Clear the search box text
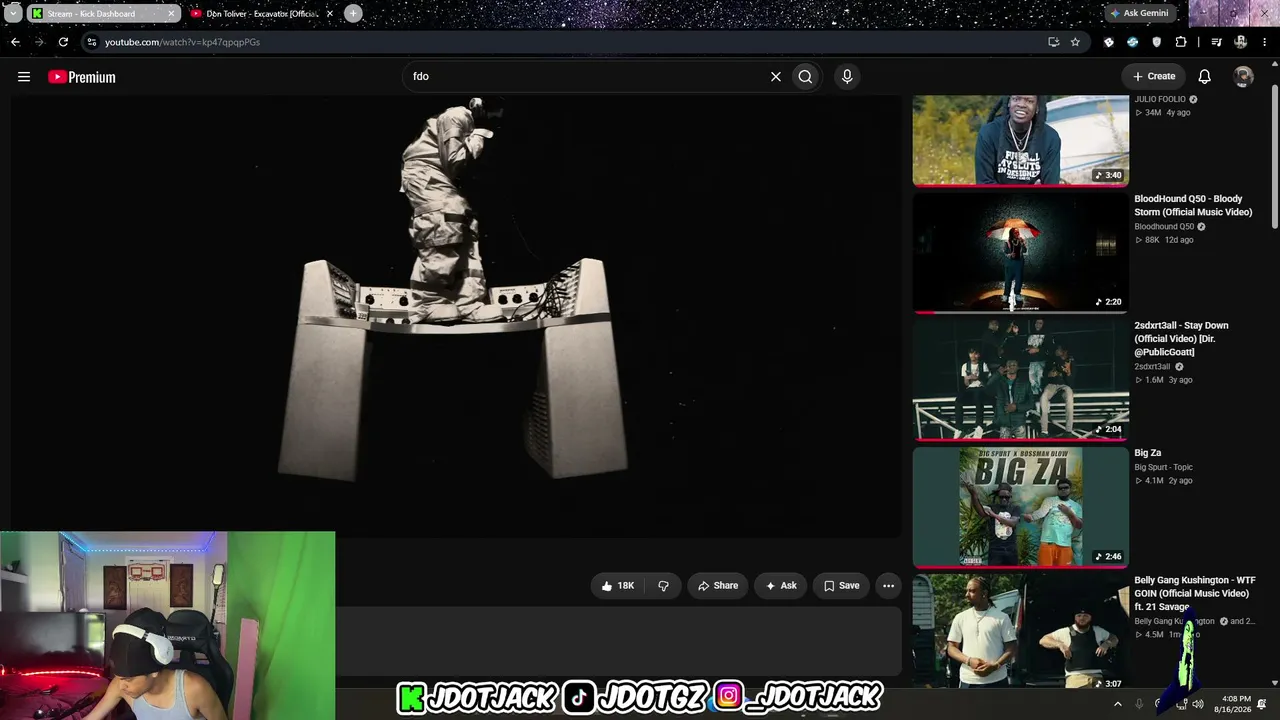 [775, 76]
